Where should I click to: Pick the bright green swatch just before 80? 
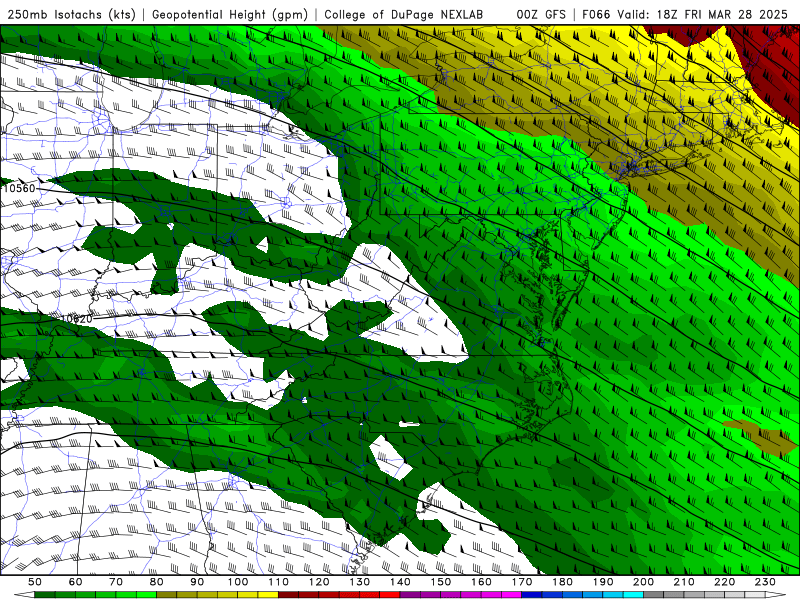pos(146,595)
